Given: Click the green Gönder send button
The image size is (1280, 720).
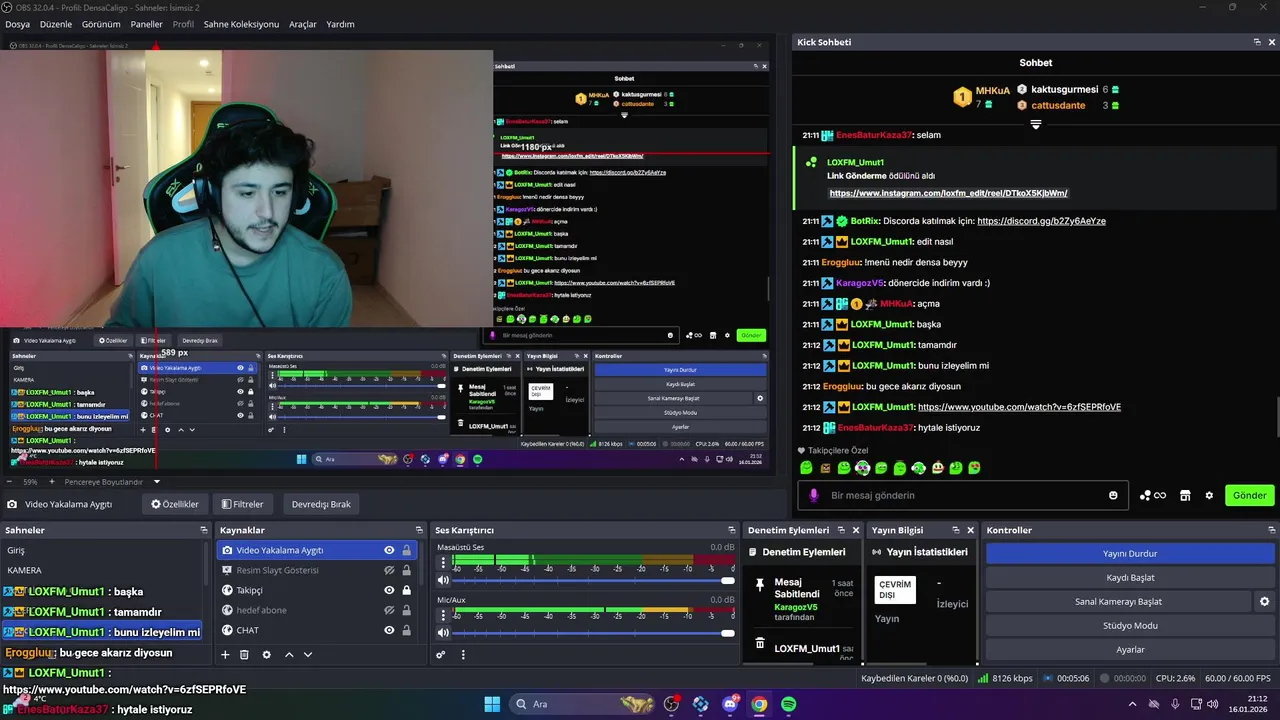Looking at the screenshot, I should (x=1249, y=495).
